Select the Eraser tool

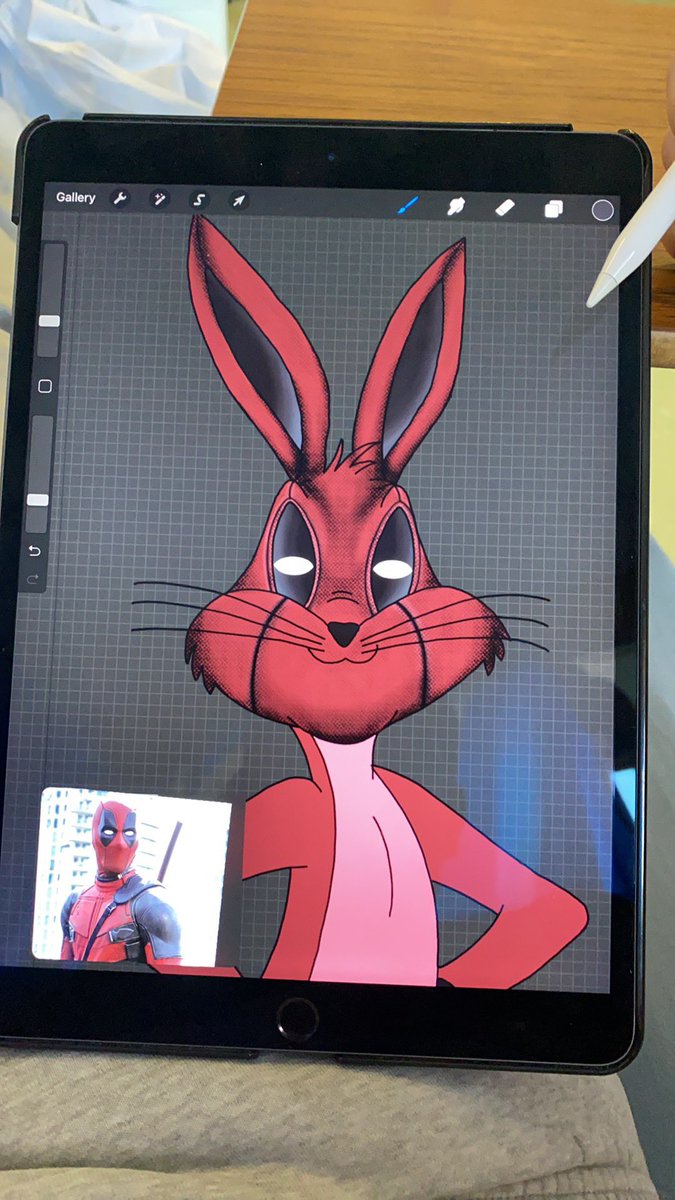pos(506,208)
